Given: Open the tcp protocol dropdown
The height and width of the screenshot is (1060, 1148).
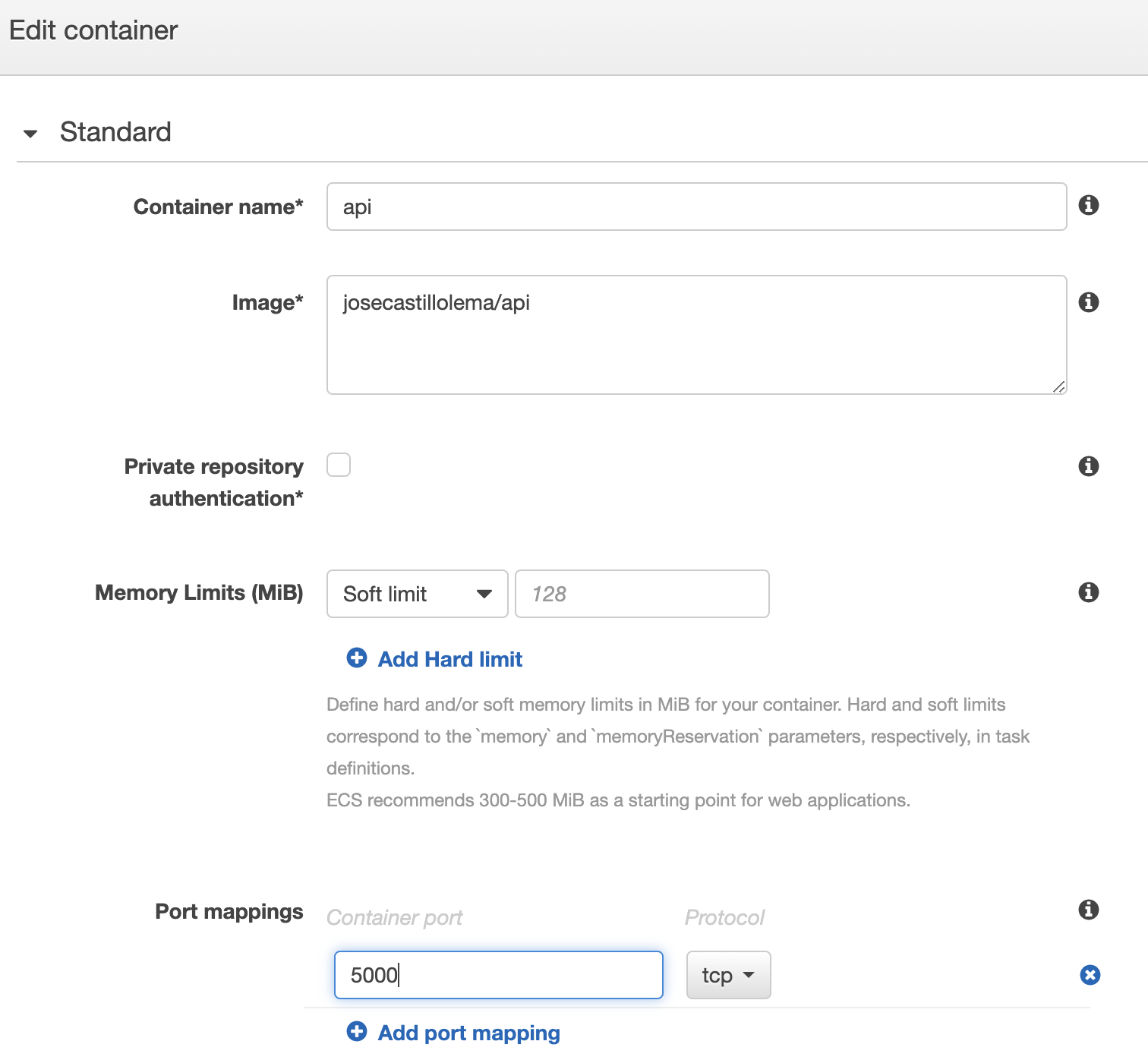Looking at the screenshot, I should pos(728,975).
